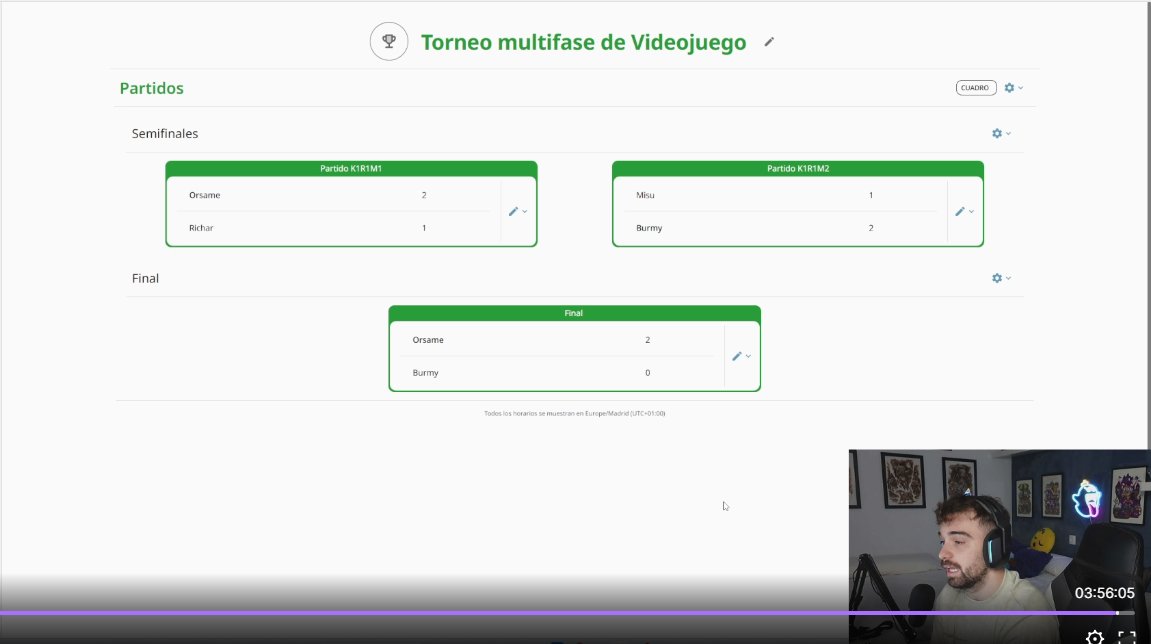Click the Partidos section heading

click(x=152, y=88)
